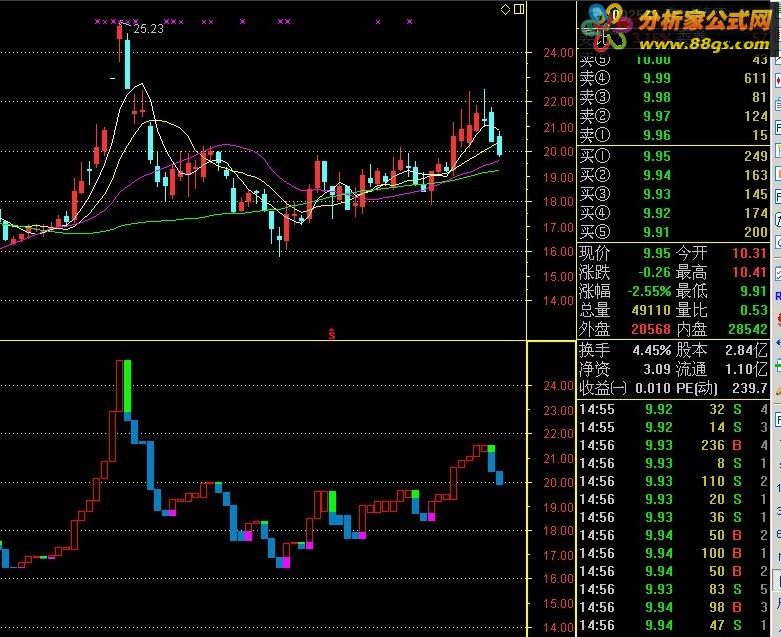This screenshot has height=637, width=781.
Task: Click the 卖② order volume 124
Action: pyautogui.click(x=755, y=116)
